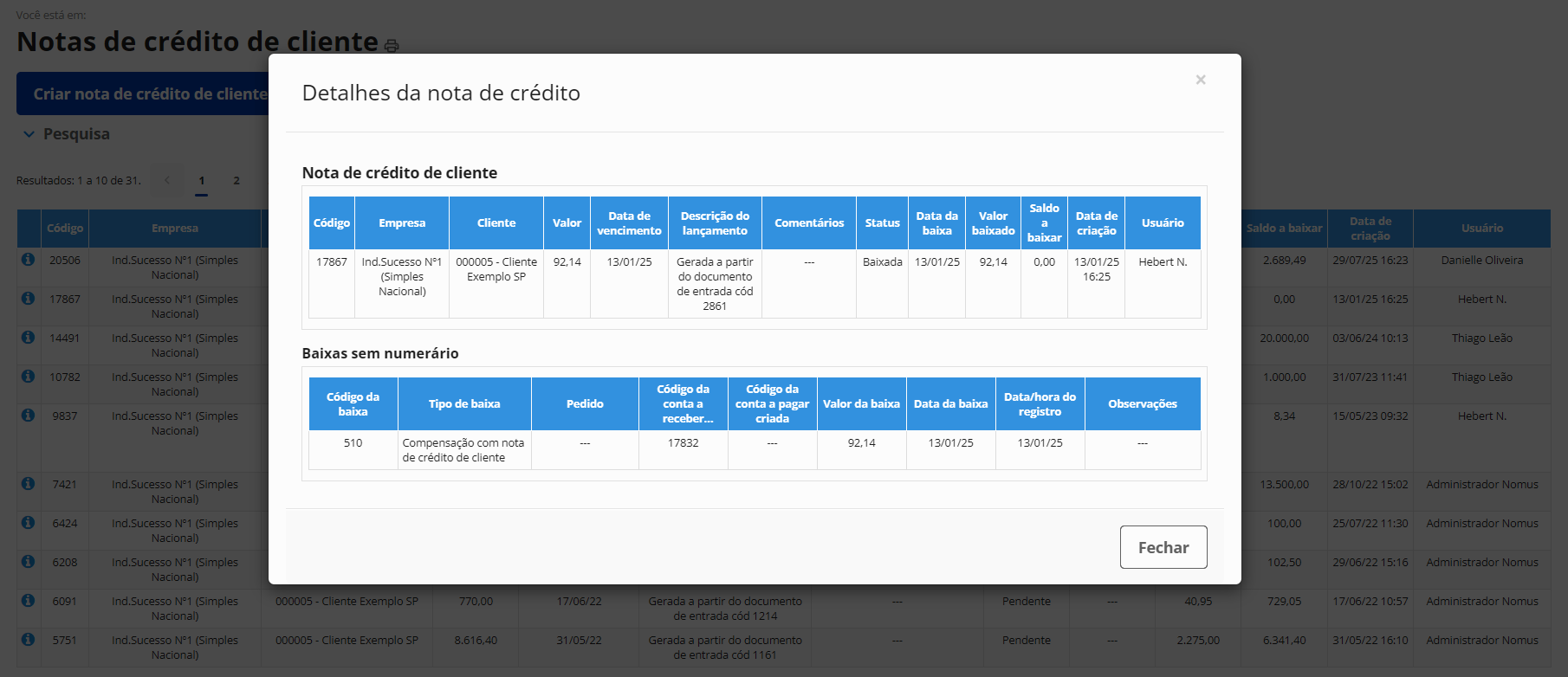
Task: Go to results page 2
Action: (236, 181)
